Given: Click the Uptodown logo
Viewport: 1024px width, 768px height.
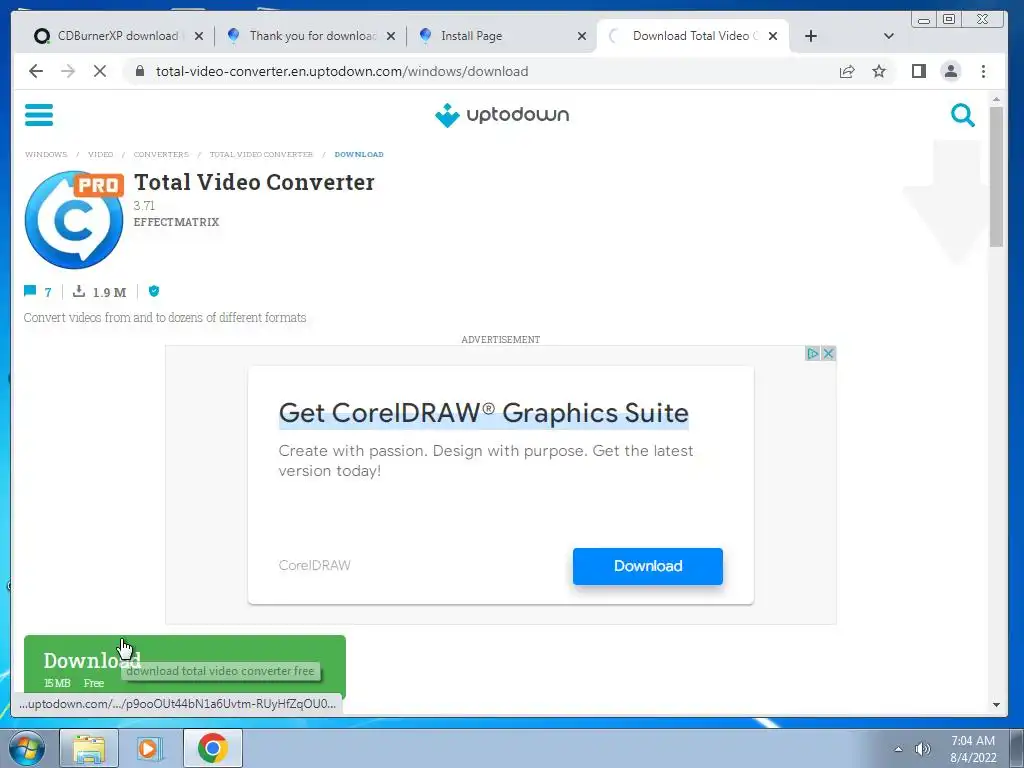Looking at the screenshot, I should click(502, 115).
